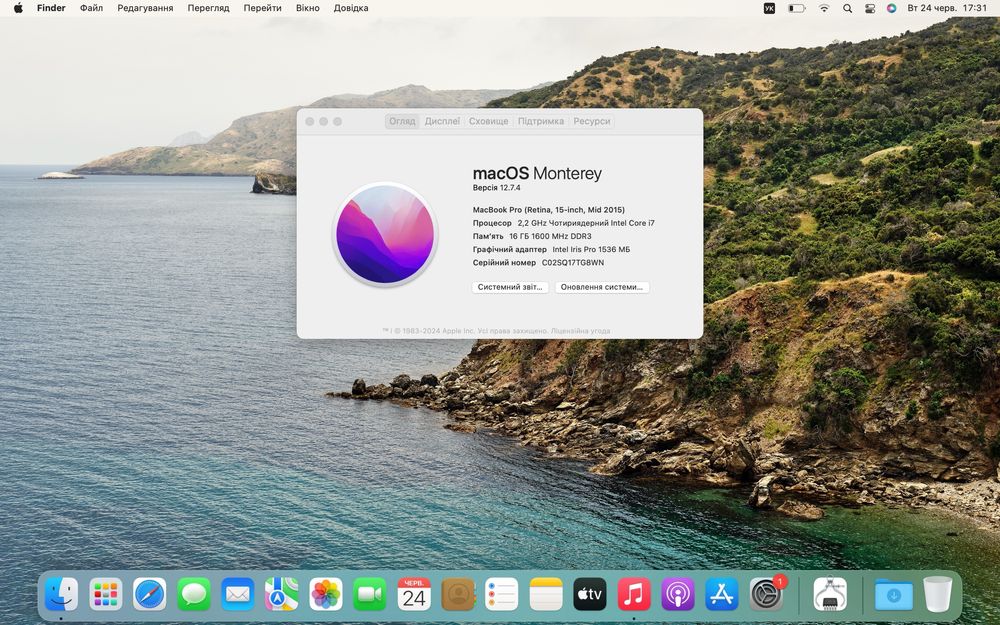Screen dimensions: 1000x625
Task: Open System Preferences with badge in Dock
Action: (767, 594)
